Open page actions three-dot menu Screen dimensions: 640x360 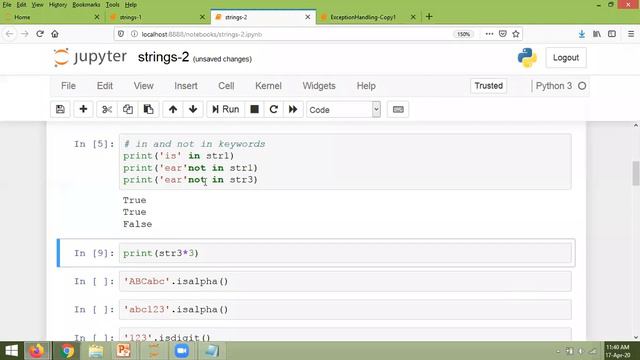click(489, 34)
